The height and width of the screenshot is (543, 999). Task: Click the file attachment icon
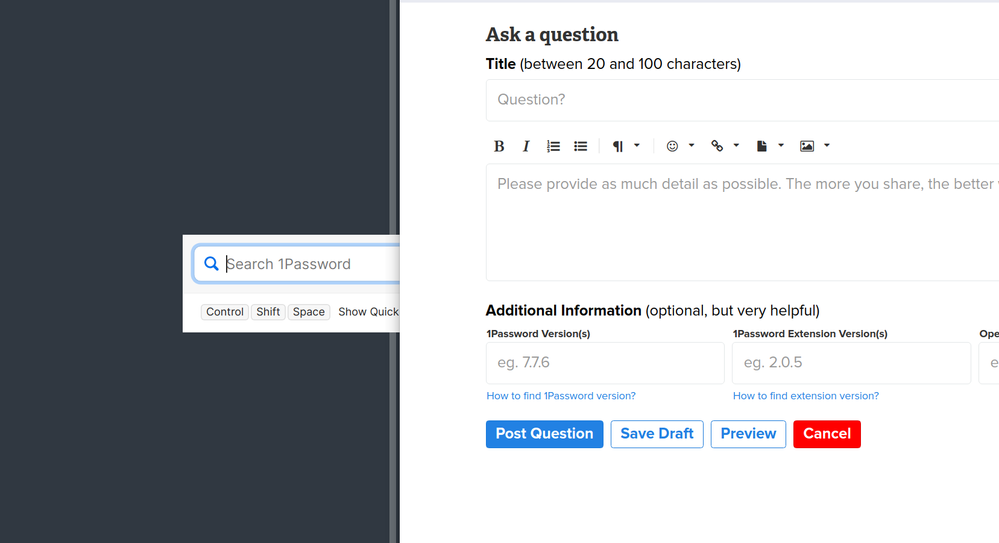click(762, 146)
